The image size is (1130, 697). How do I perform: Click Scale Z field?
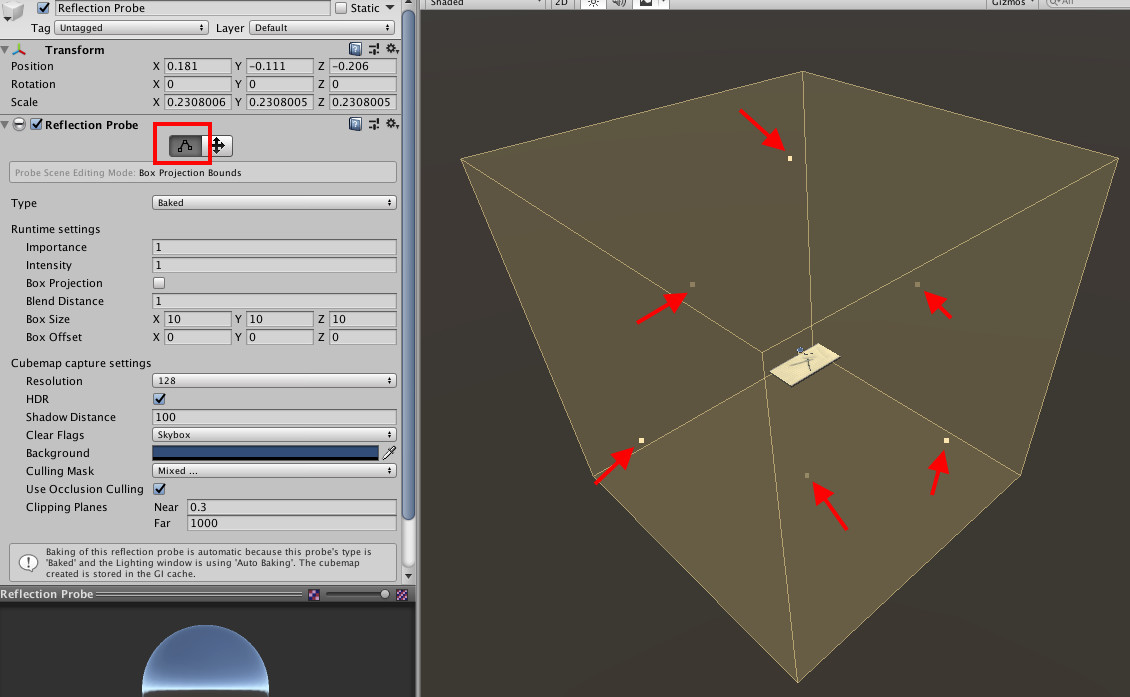(x=362, y=102)
